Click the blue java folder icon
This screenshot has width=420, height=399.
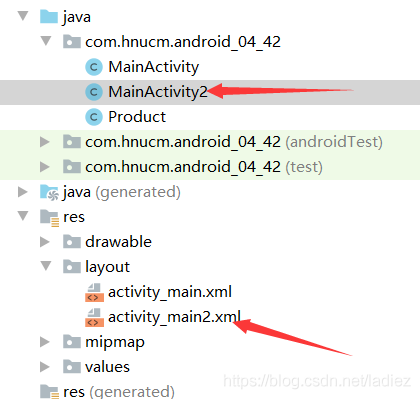[49, 16]
